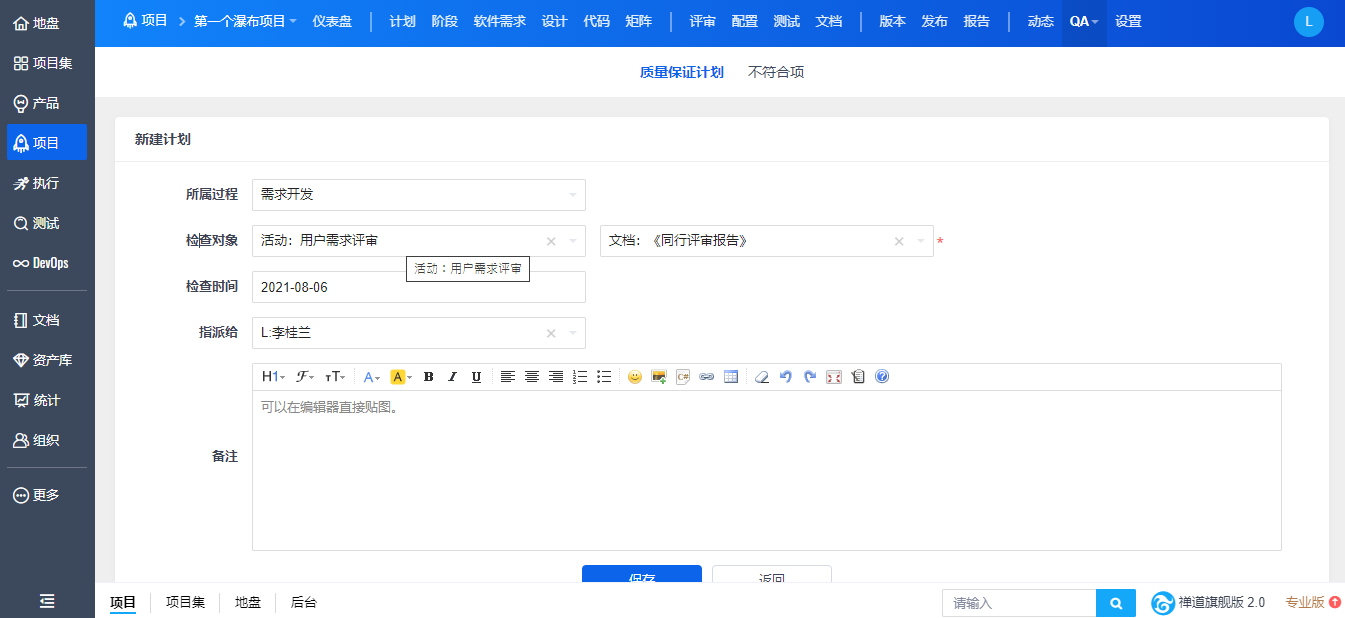Toggle italic formatting in the editor toolbar

pyautogui.click(x=452, y=377)
